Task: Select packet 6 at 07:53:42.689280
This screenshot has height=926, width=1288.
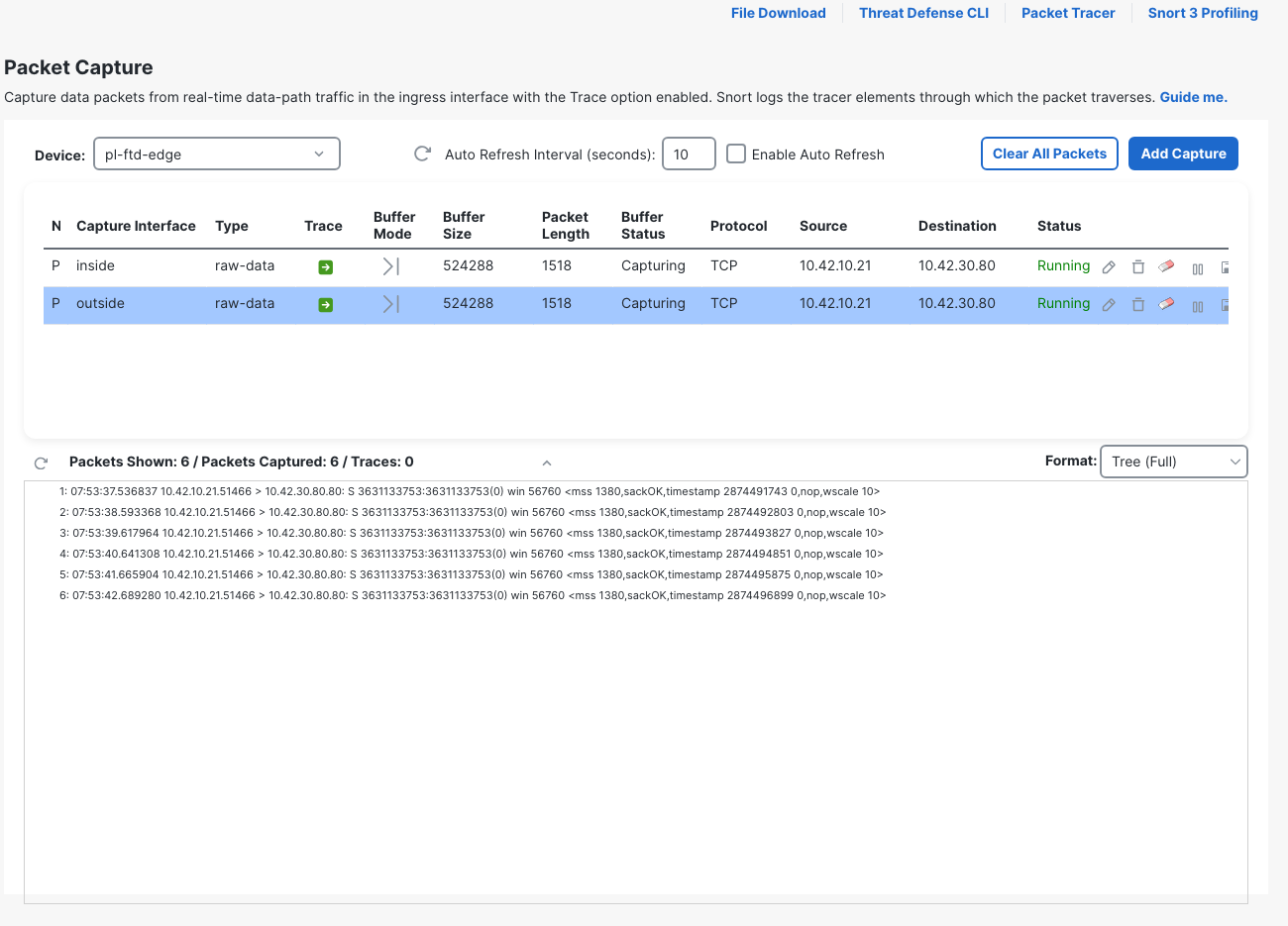Action: point(473,595)
